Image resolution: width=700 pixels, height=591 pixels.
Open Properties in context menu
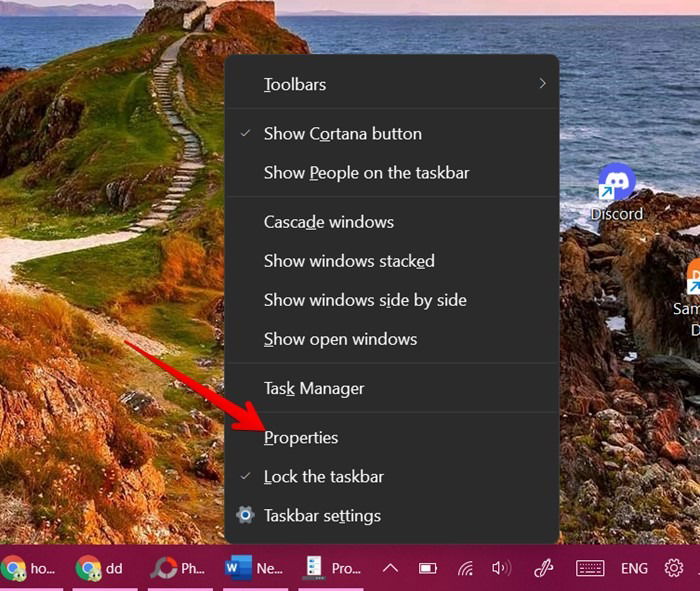(x=392, y=437)
